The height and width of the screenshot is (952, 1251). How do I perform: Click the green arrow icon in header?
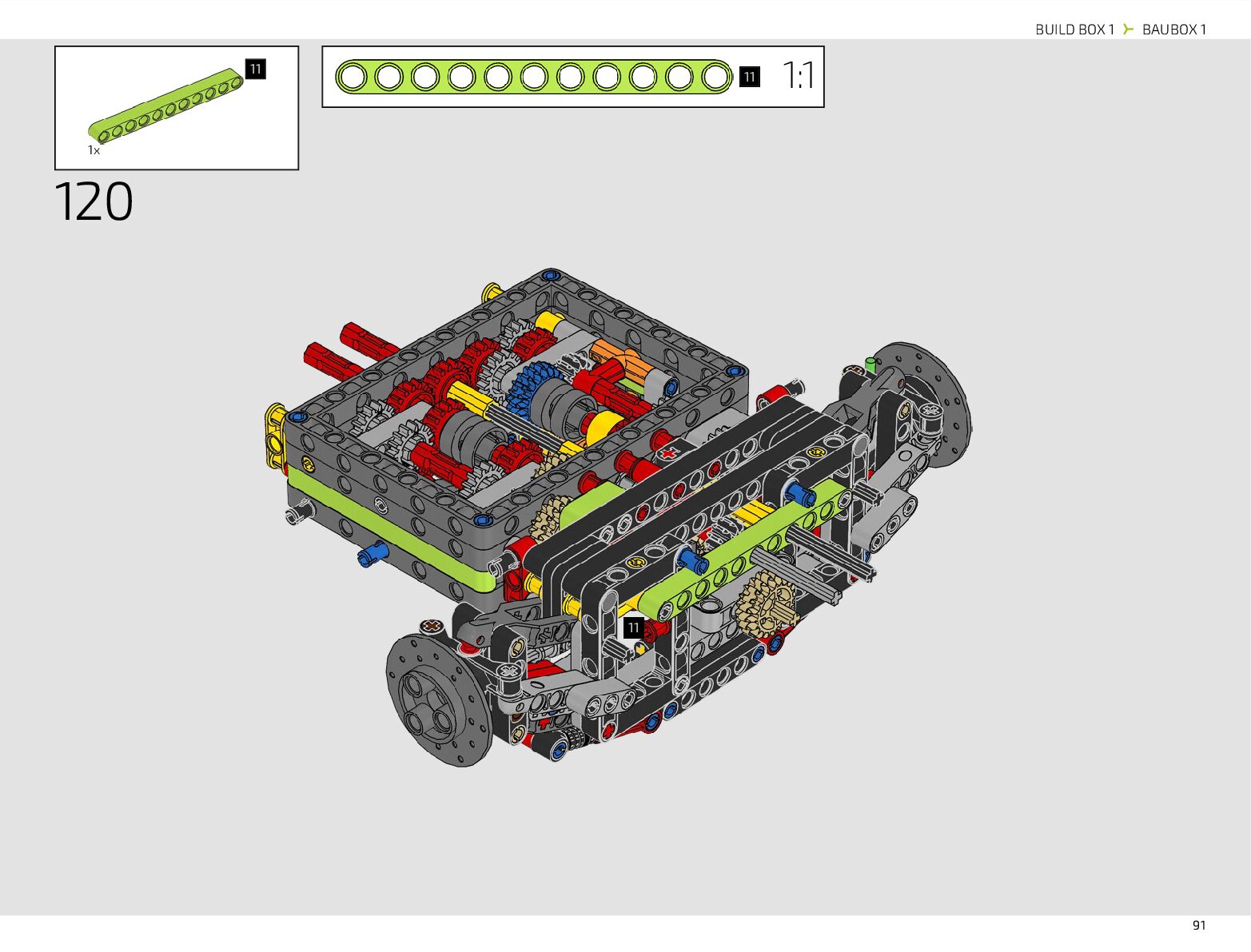1128,30
